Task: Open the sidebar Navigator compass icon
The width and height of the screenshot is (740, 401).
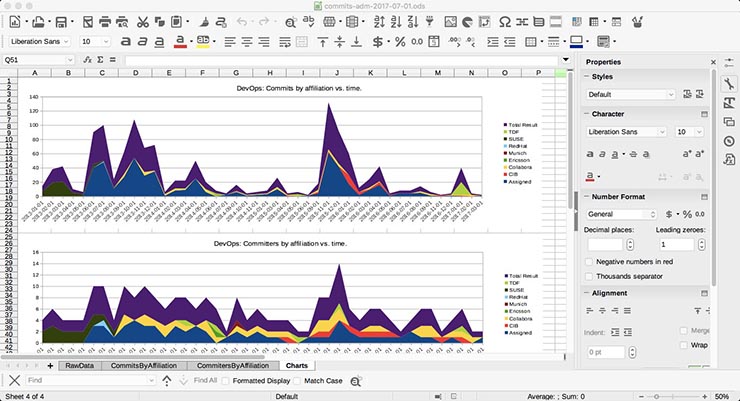Action: coord(729,141)
